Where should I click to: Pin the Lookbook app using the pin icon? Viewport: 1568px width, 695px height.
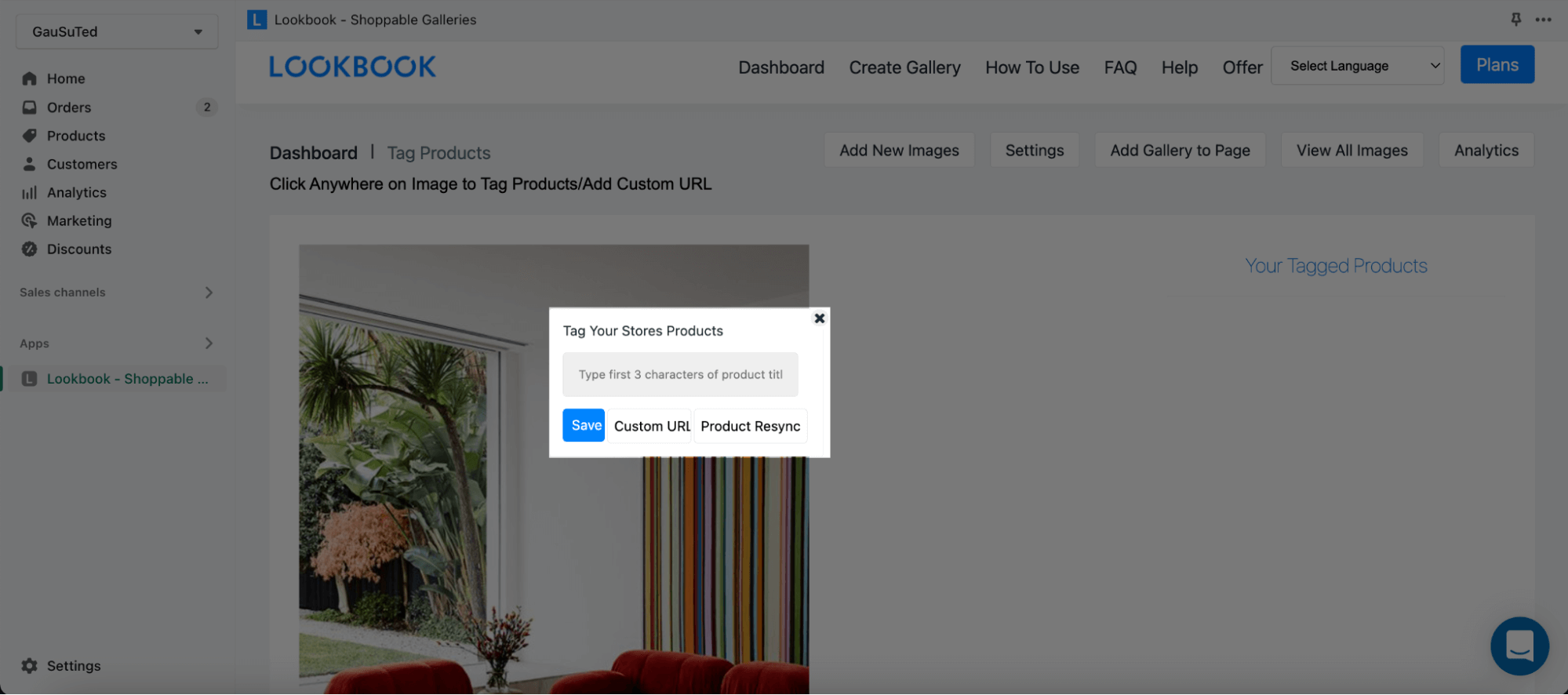1515,20
